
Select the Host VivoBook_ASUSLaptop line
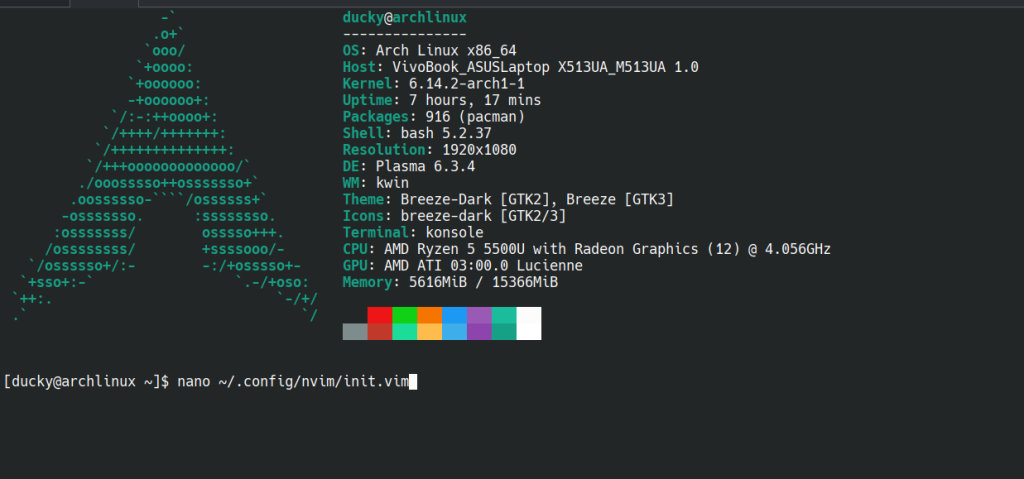point(520,67)
